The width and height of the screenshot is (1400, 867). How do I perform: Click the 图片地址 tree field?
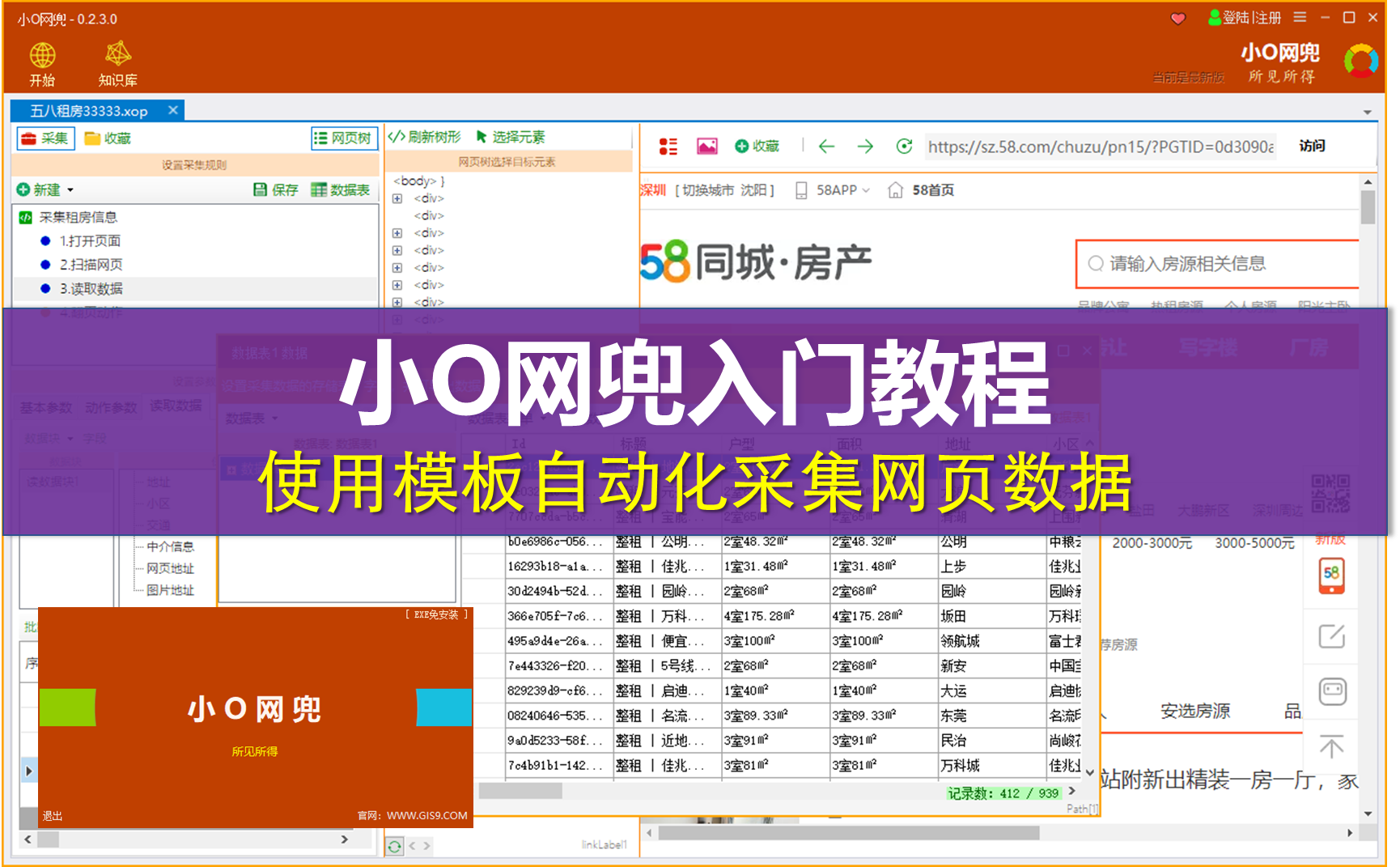[x=170, y=590]
